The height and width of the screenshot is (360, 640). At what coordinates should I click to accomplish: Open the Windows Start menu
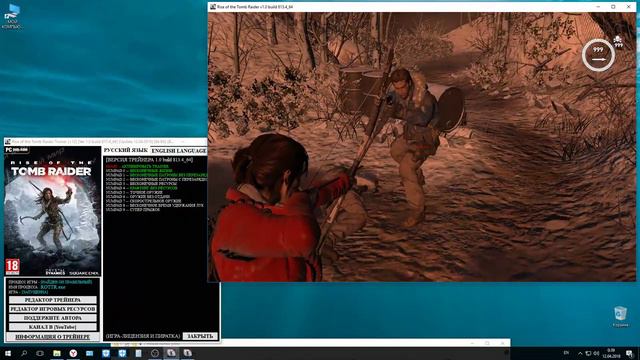coord(8,353)
